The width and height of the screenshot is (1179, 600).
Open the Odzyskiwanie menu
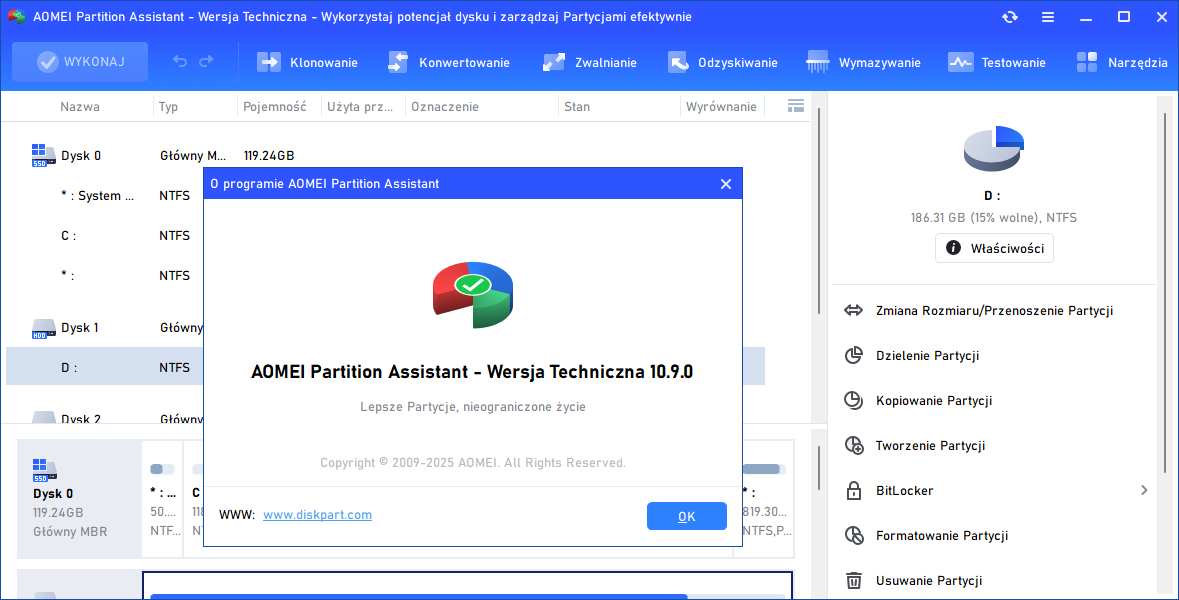pyautogui.click(x=723, y=62)
